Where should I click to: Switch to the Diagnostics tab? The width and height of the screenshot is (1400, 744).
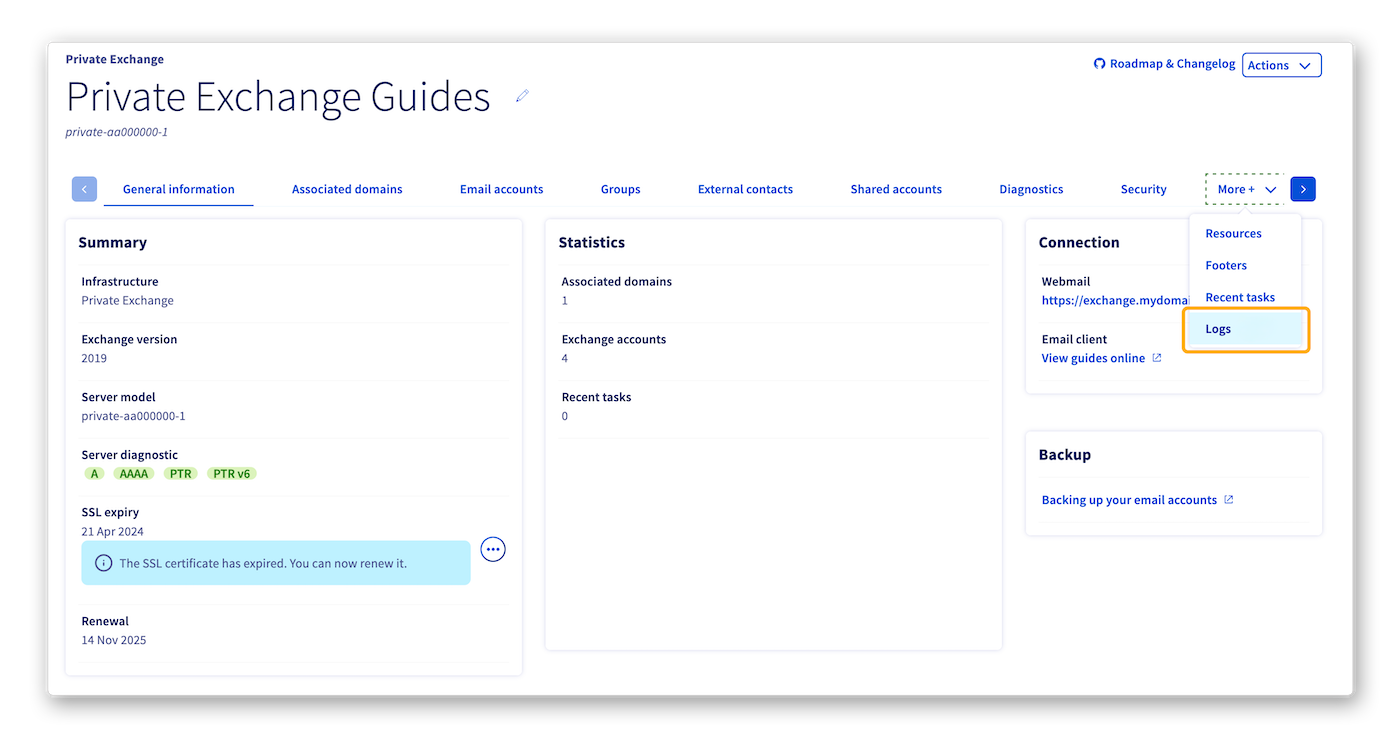[x=1031, y=188]
